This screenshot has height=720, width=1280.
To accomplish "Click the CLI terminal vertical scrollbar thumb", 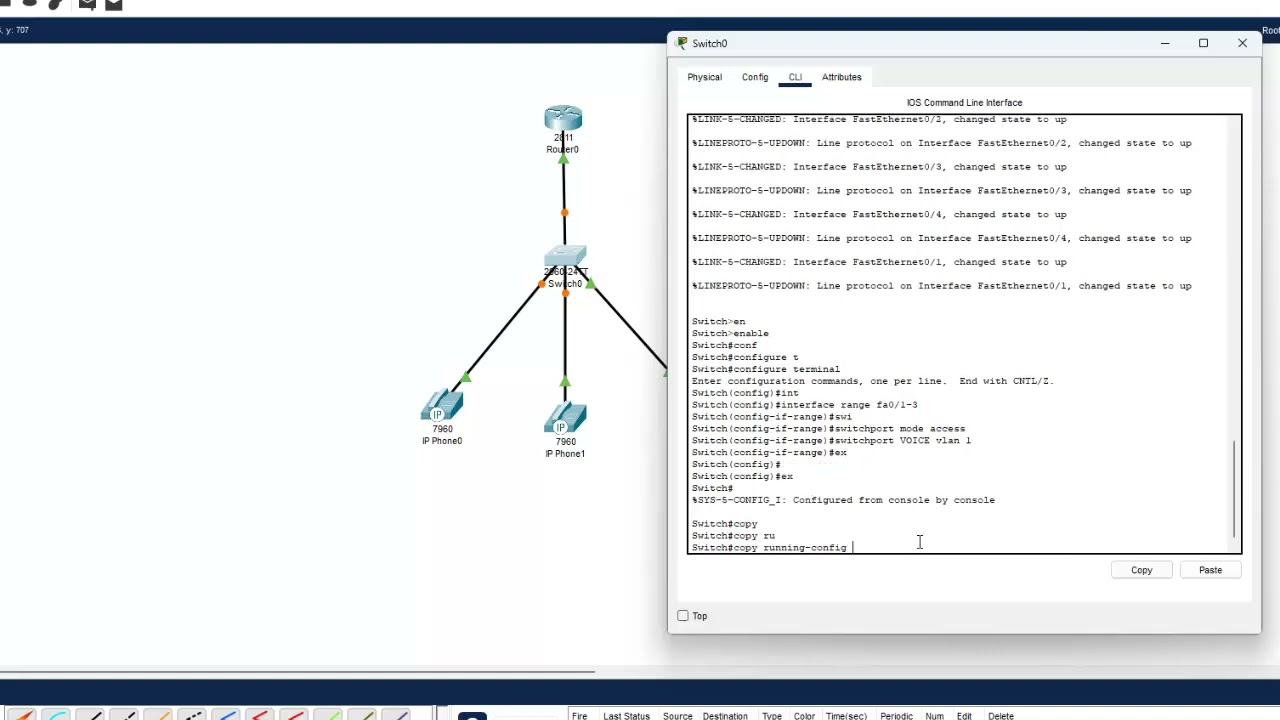I will [x=1235, y=490].
